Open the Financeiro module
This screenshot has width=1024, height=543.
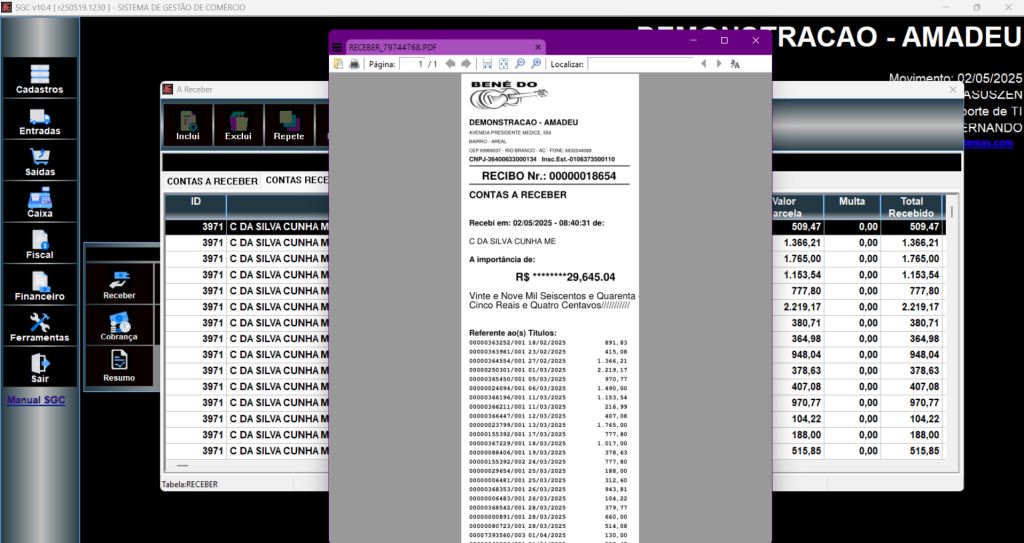tap(40, 286)
